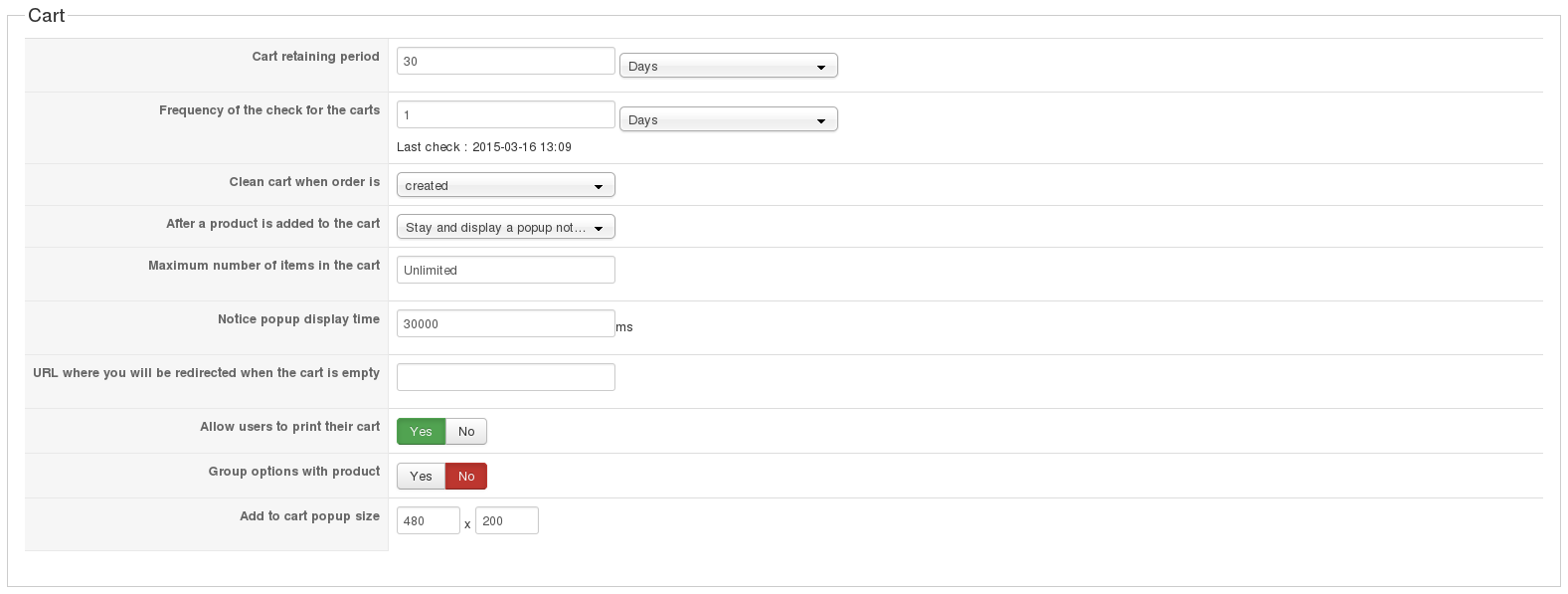Select No for Allow users to print cart
This screenshot has height=594, width=1568.
tap(466, 432)
